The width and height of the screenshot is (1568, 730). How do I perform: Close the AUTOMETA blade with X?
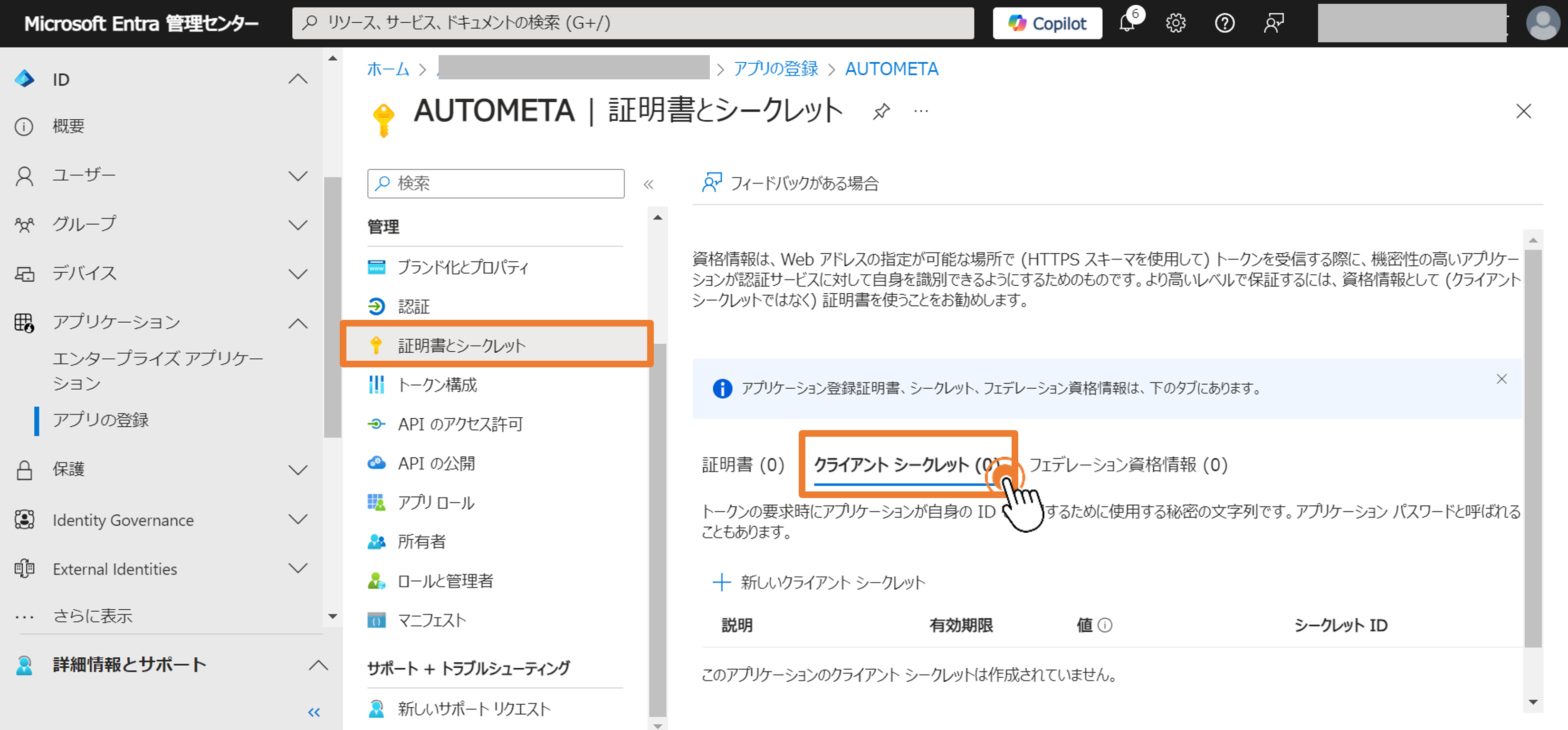1523,111
